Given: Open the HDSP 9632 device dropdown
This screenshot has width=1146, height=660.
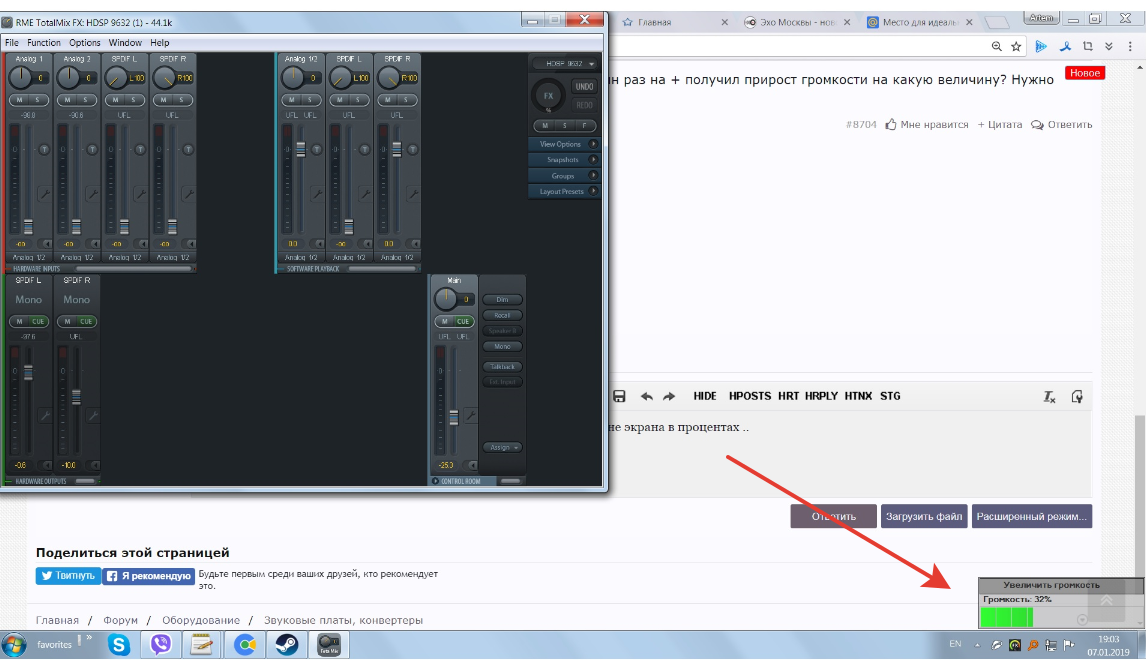Looking at the screenshot, I should pyautogui.click(x=563, y=64).
